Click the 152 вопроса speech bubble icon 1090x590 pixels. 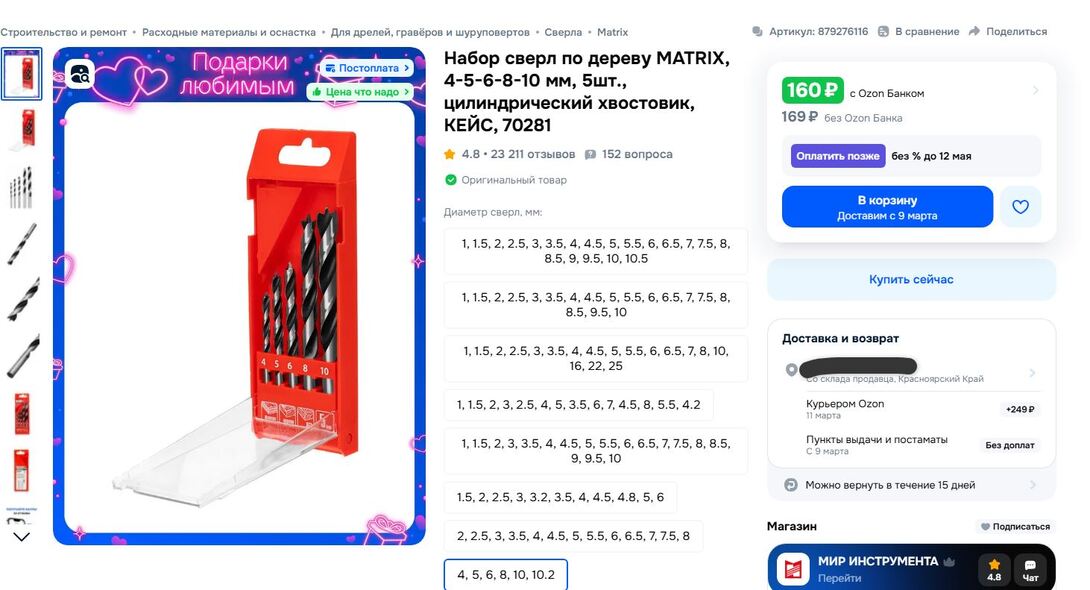point(590,154)
